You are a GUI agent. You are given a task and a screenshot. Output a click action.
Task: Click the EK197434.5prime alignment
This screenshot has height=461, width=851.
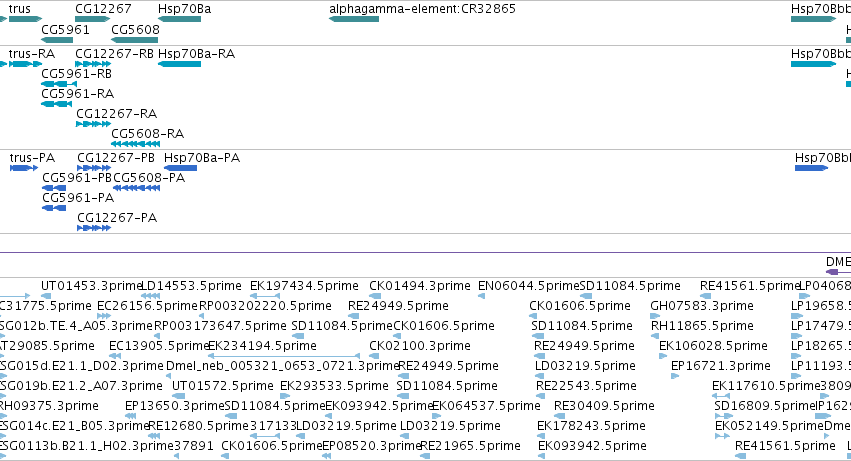click(x=265, y=296)
